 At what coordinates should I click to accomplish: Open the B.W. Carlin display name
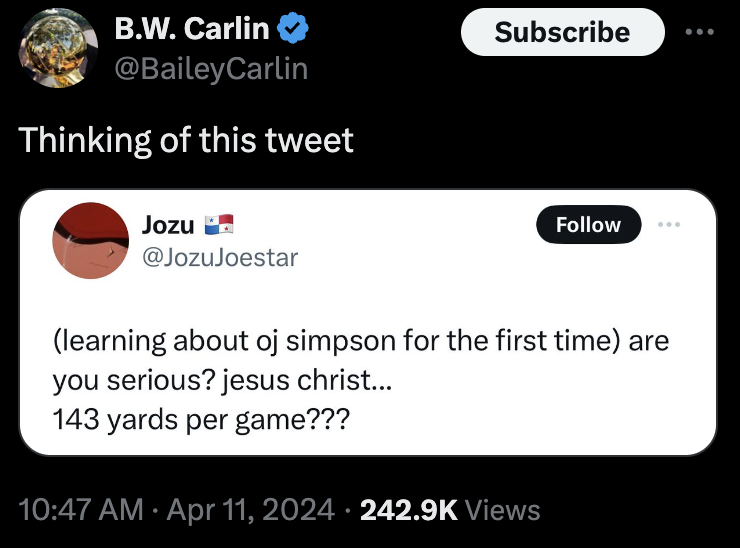[x=192, y=30]
